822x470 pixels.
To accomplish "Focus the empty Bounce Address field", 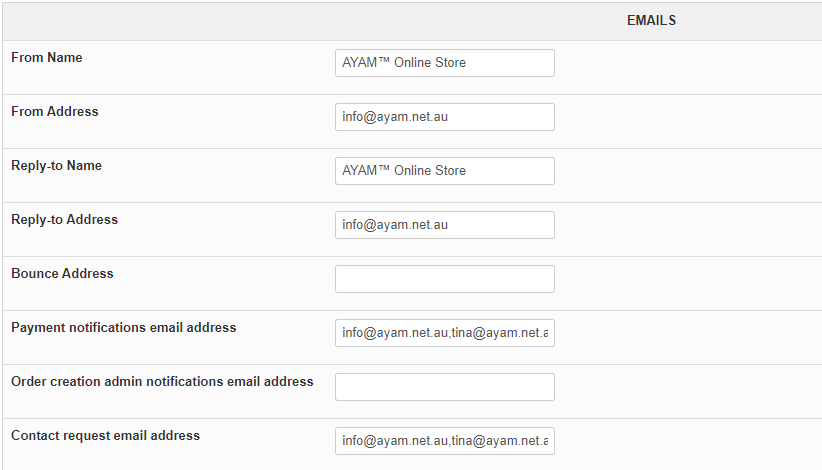I will click(x=444, y=279).
